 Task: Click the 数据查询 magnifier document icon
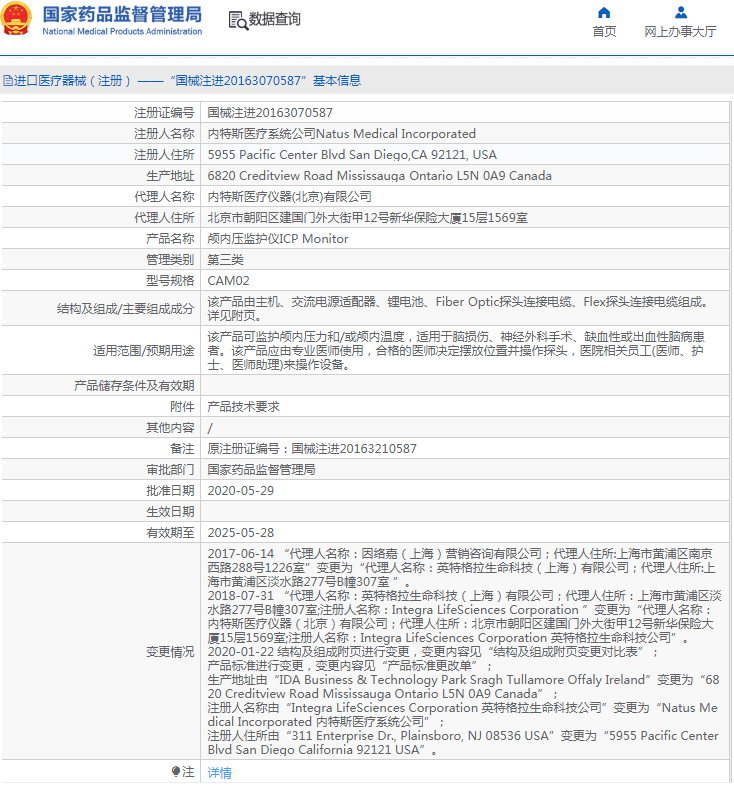click(237, 20)
